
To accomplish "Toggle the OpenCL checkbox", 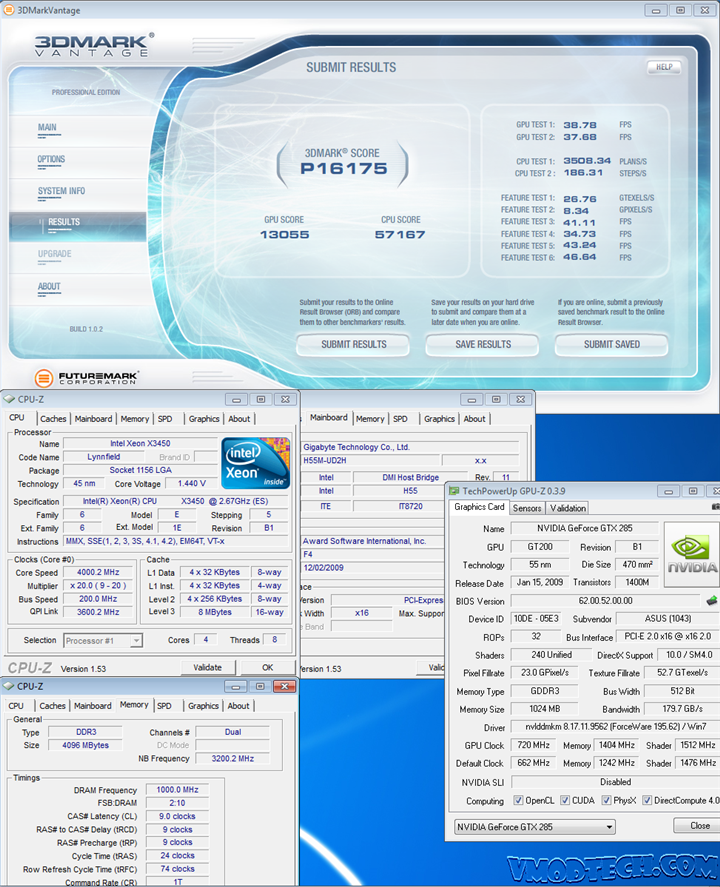I will click(x=518, y=800).
